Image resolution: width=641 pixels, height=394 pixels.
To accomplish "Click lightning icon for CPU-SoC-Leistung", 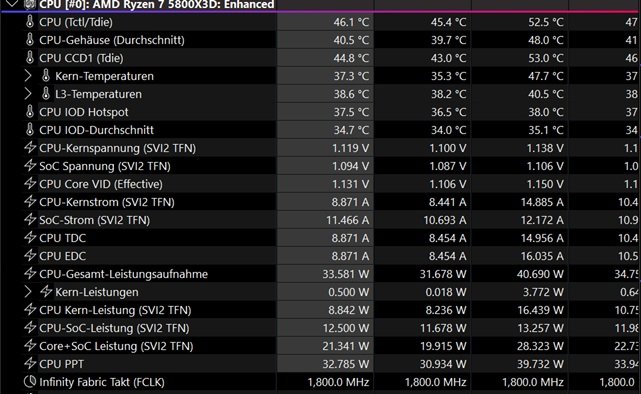I will click(30, 327).
